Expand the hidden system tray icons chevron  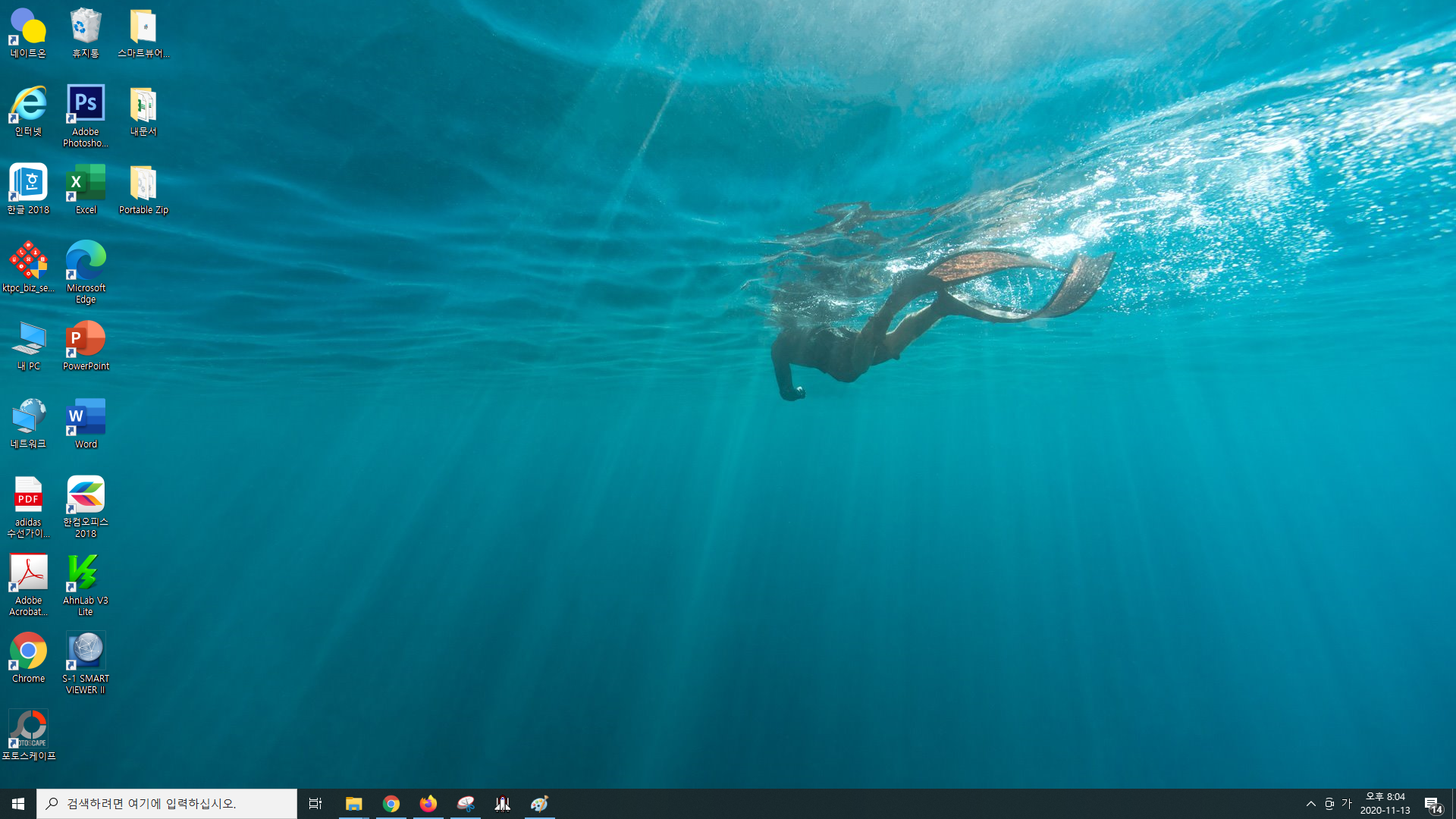1310,804
